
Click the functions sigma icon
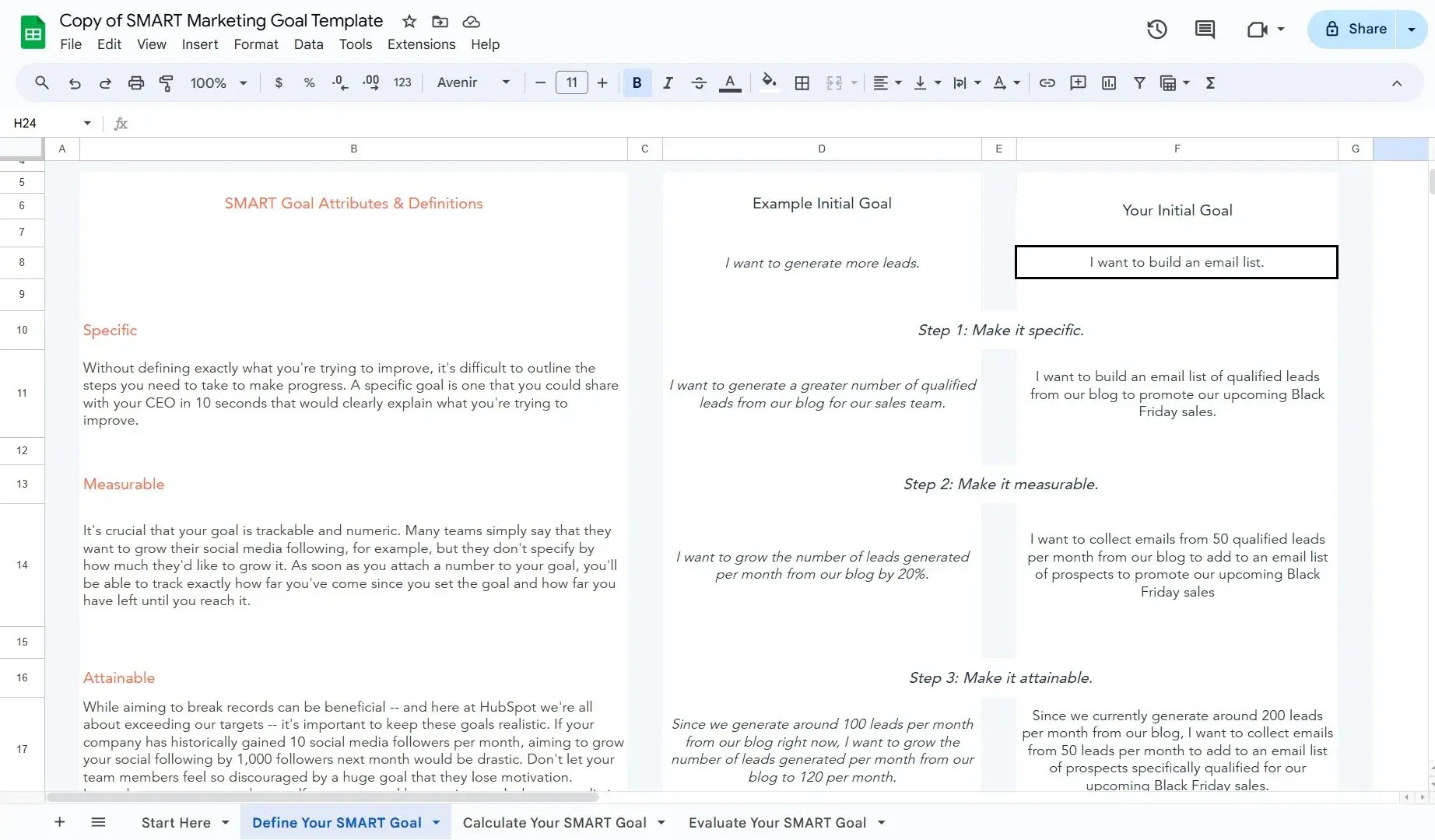click(x=1210, y=82)
